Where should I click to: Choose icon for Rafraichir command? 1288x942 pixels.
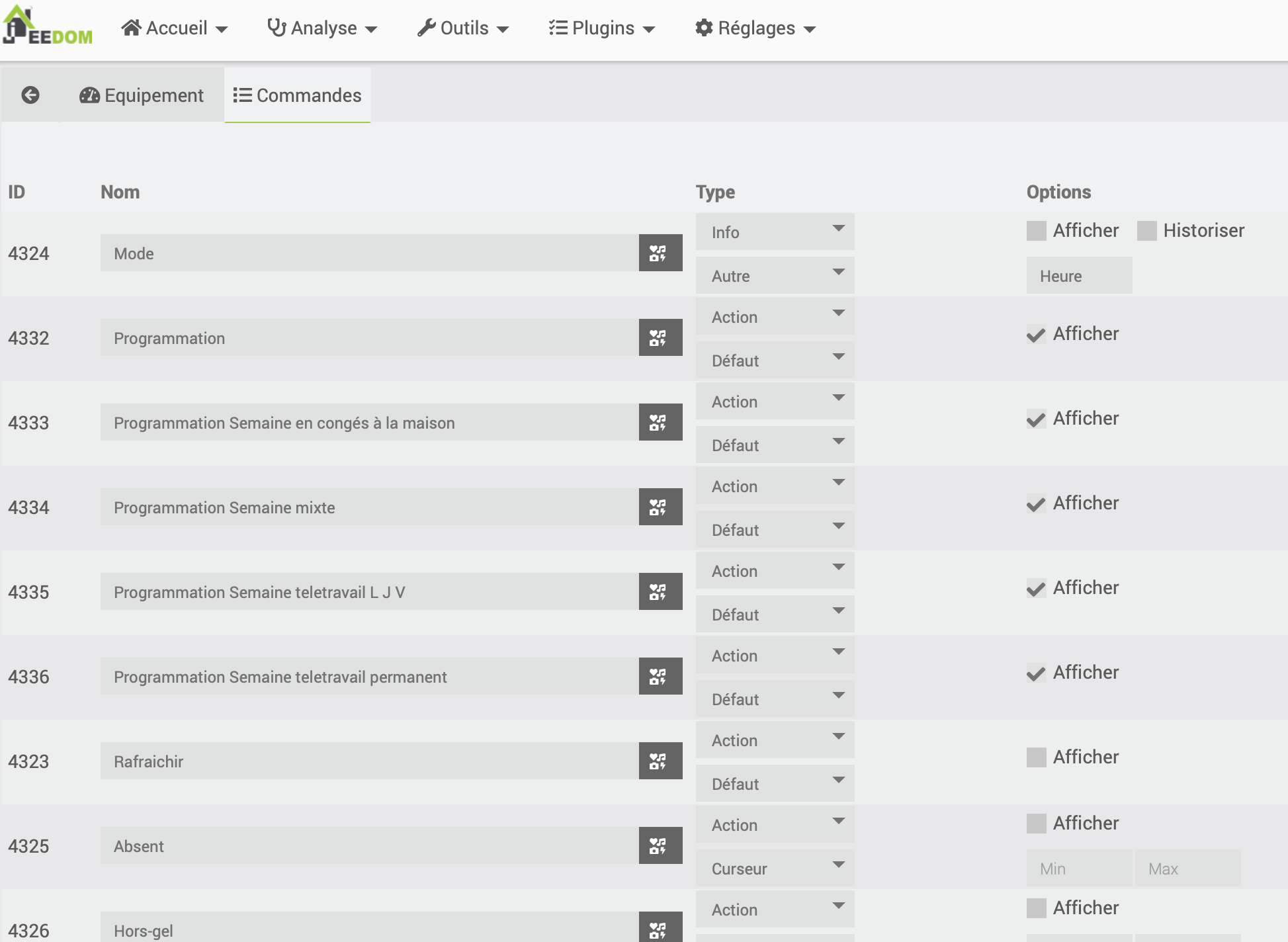coord(660,761)
